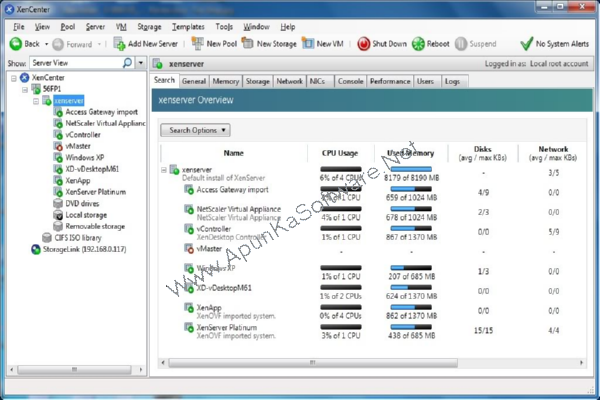Open the File menu

[x=18, y=27]
